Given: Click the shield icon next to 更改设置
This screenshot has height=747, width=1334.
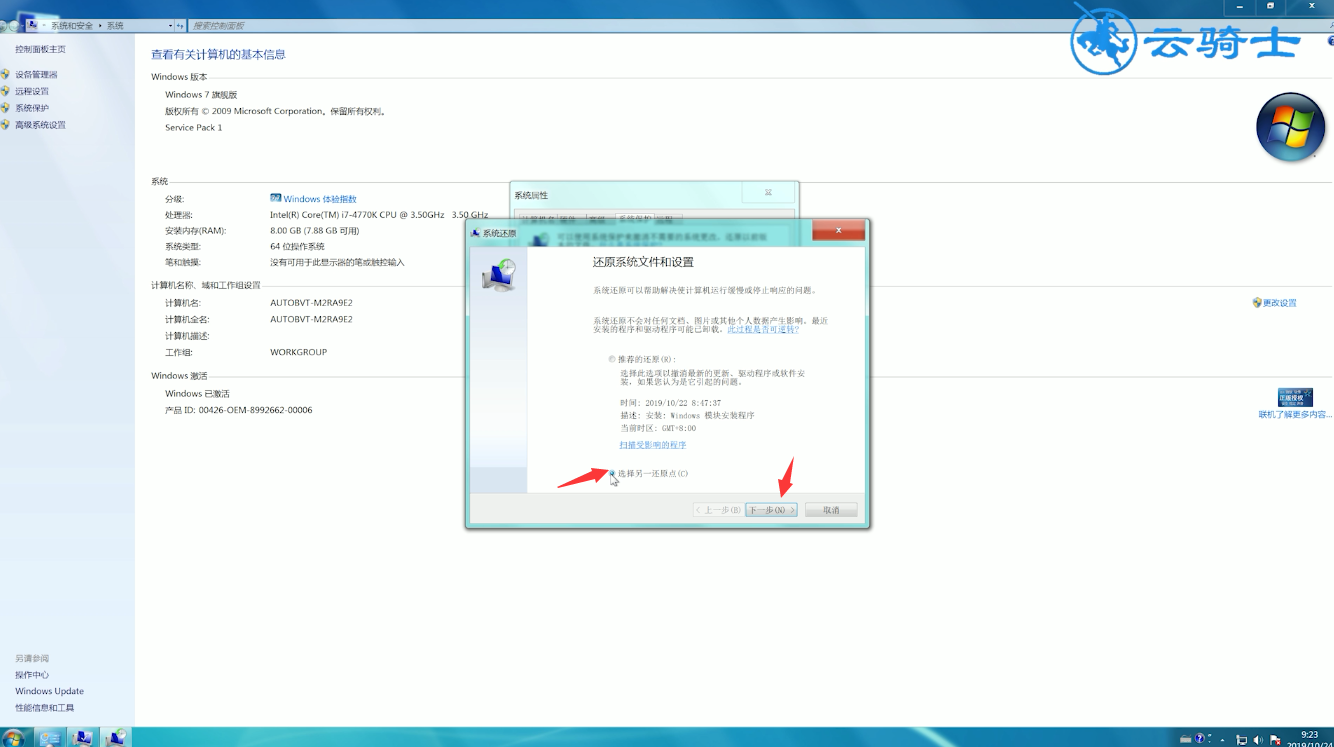Looking at the screenshot, I should (1257, 303).
